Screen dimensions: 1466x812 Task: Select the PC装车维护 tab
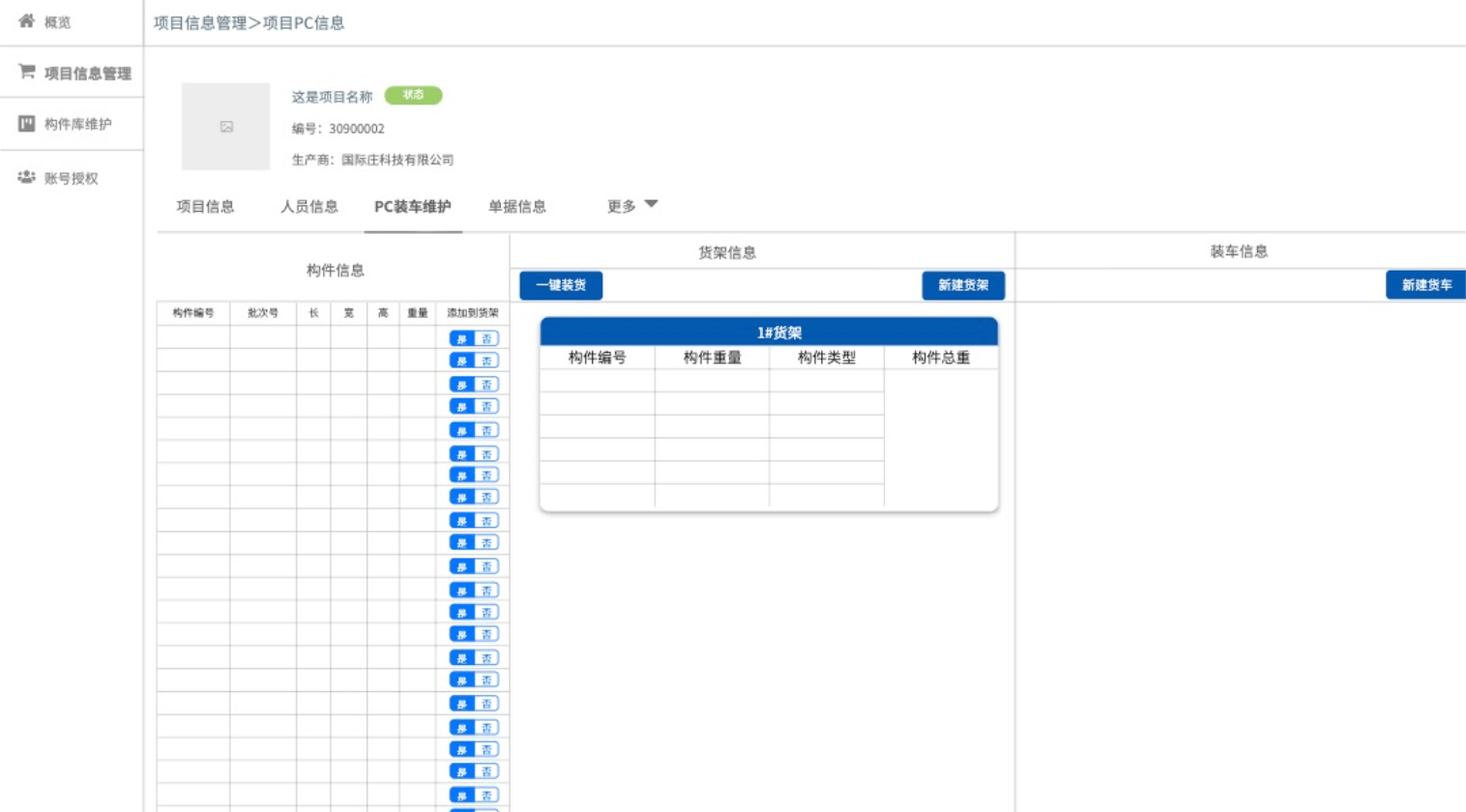(413, 206)
